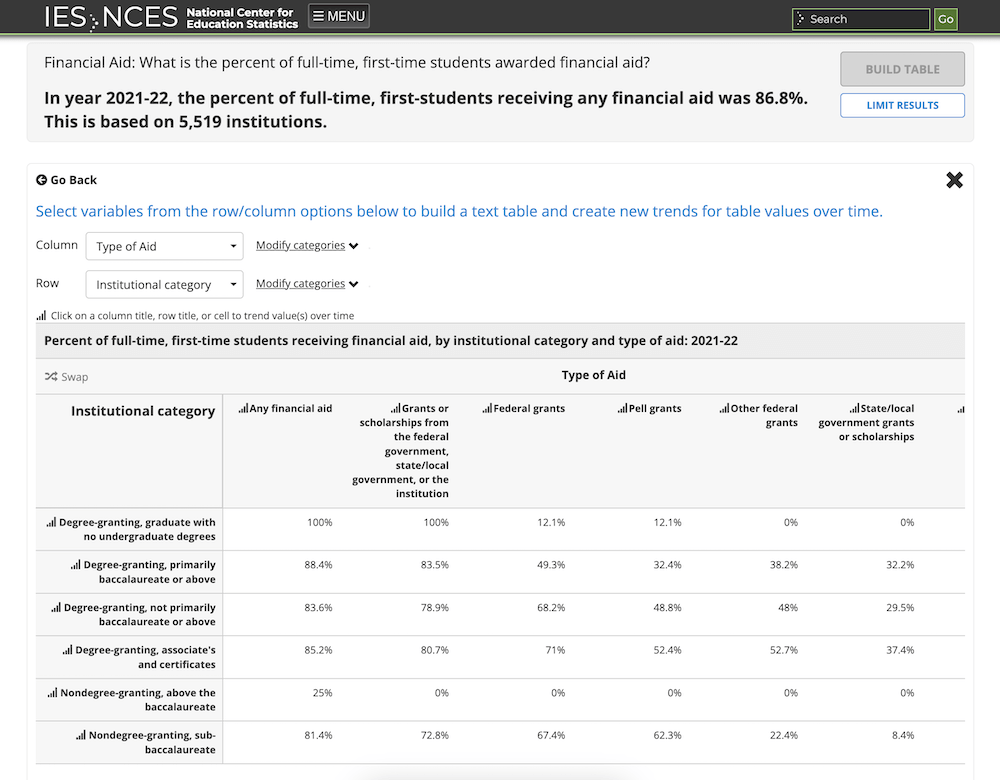This screenshot has width=1000, height=780.
Task: Click the Degree-granting, associate's and certificates trend toggle
Action: click(x=68, y=650)
